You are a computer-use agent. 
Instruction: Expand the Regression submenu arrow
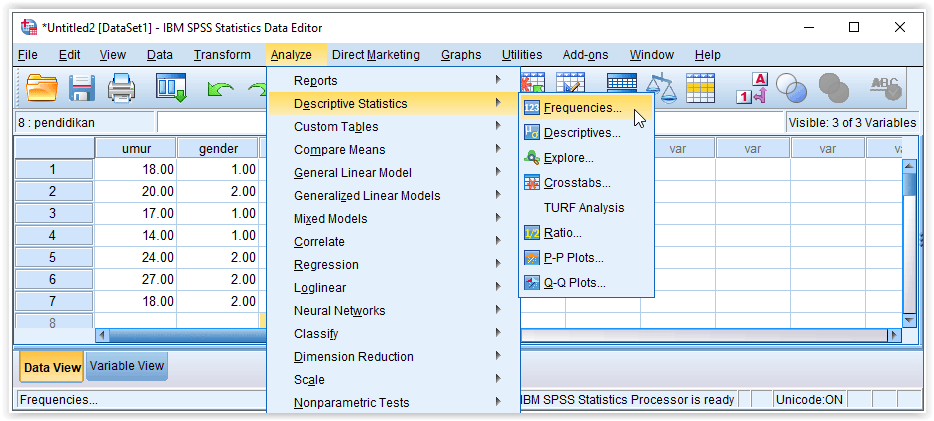point(498,263)
